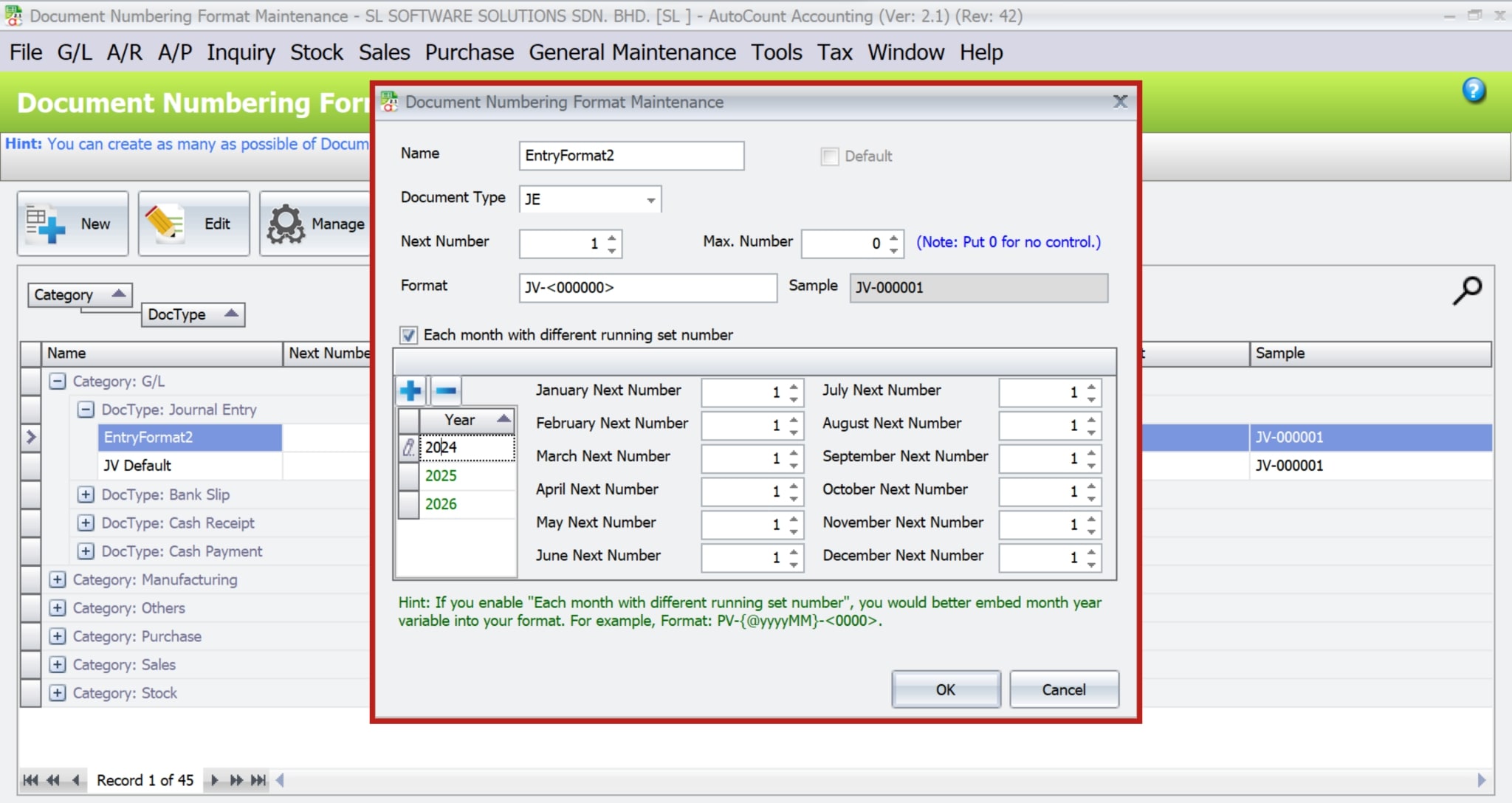
Task: Open the Document Type dropdown
Action: coord(650,200)
